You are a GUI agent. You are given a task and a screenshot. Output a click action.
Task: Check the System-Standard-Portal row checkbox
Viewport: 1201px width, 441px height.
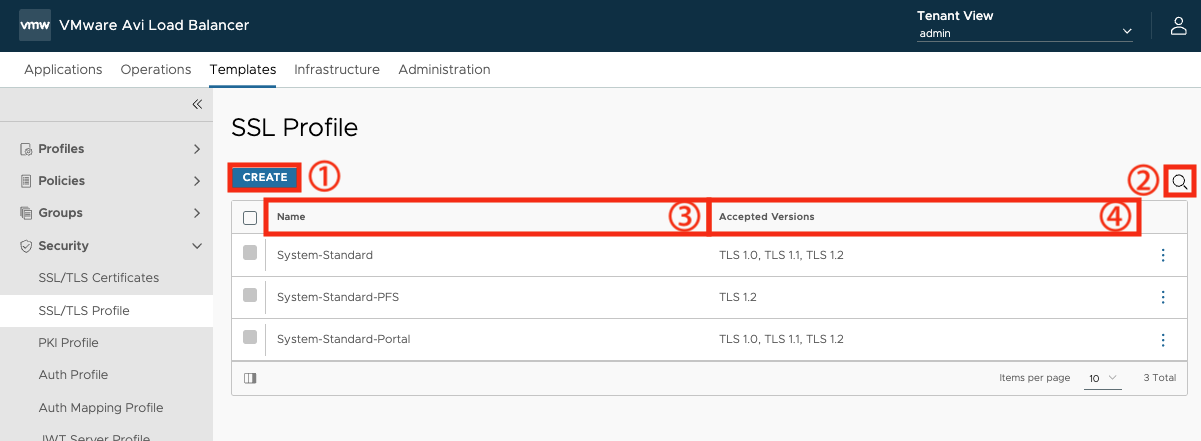[250, 338]
